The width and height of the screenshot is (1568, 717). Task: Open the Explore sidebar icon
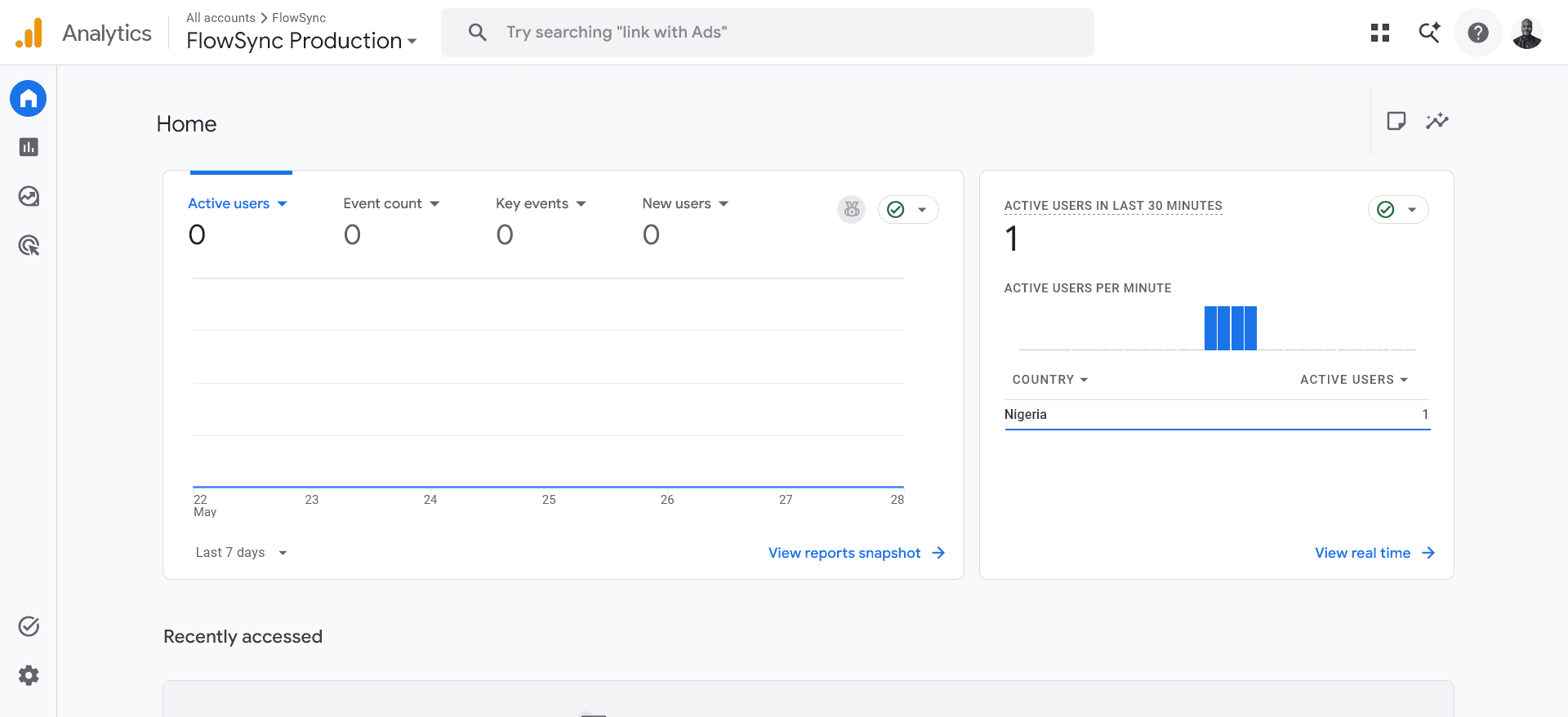pos(29,196)
